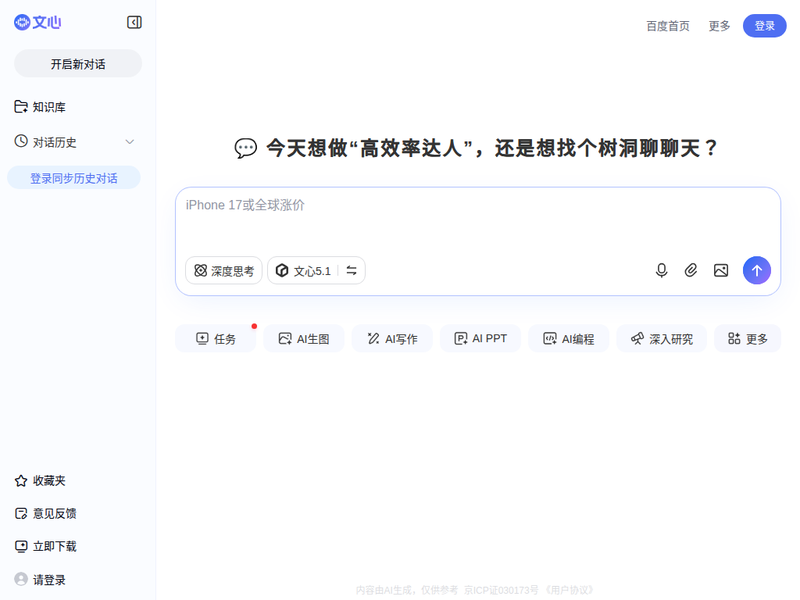Click the 意见反馈 edit-note icon

pos(21,513)
